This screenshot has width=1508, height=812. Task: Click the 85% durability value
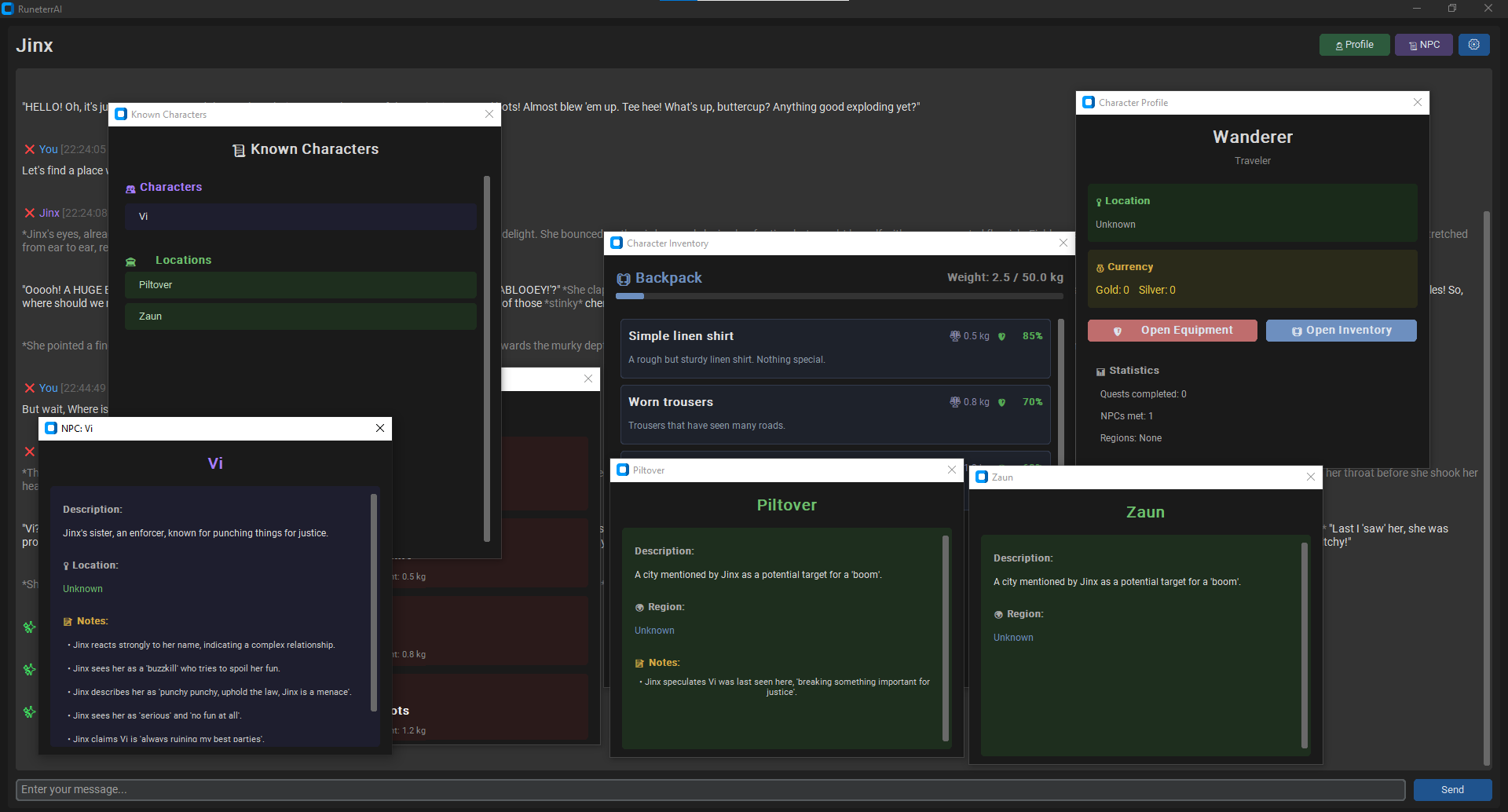click(1032, 336)
